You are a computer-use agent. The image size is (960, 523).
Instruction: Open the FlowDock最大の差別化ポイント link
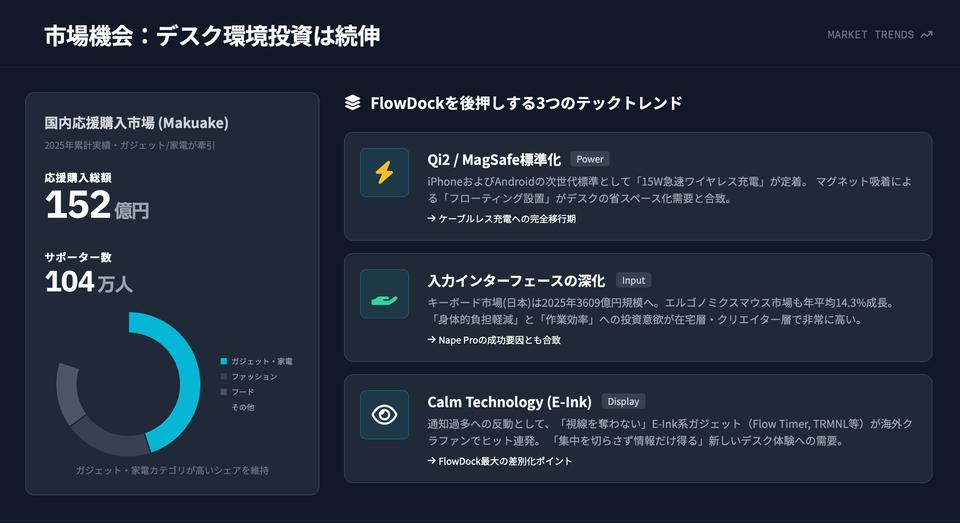click(x=500, y=461)
